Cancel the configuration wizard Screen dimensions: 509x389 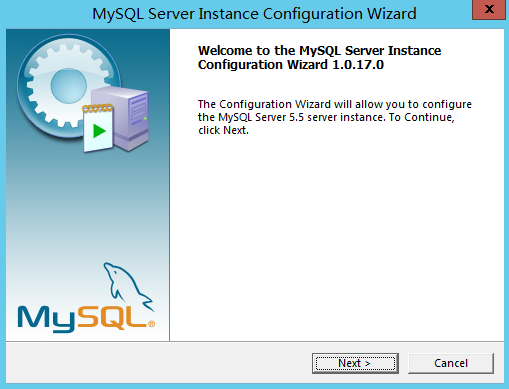click(451, 363)
